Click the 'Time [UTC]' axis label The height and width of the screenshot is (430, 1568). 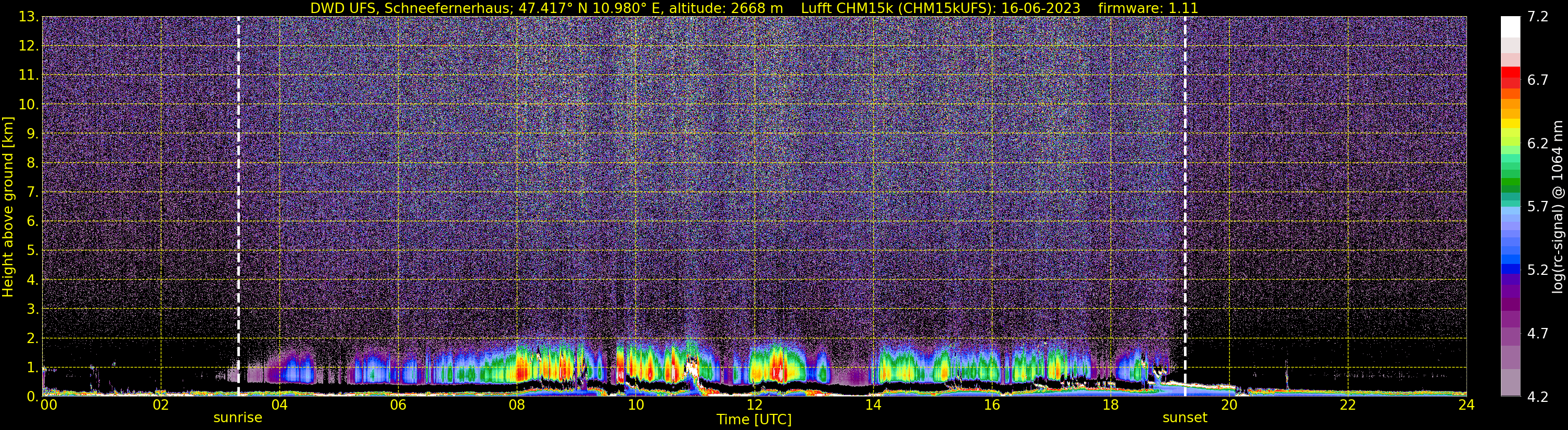click(754, 420)
